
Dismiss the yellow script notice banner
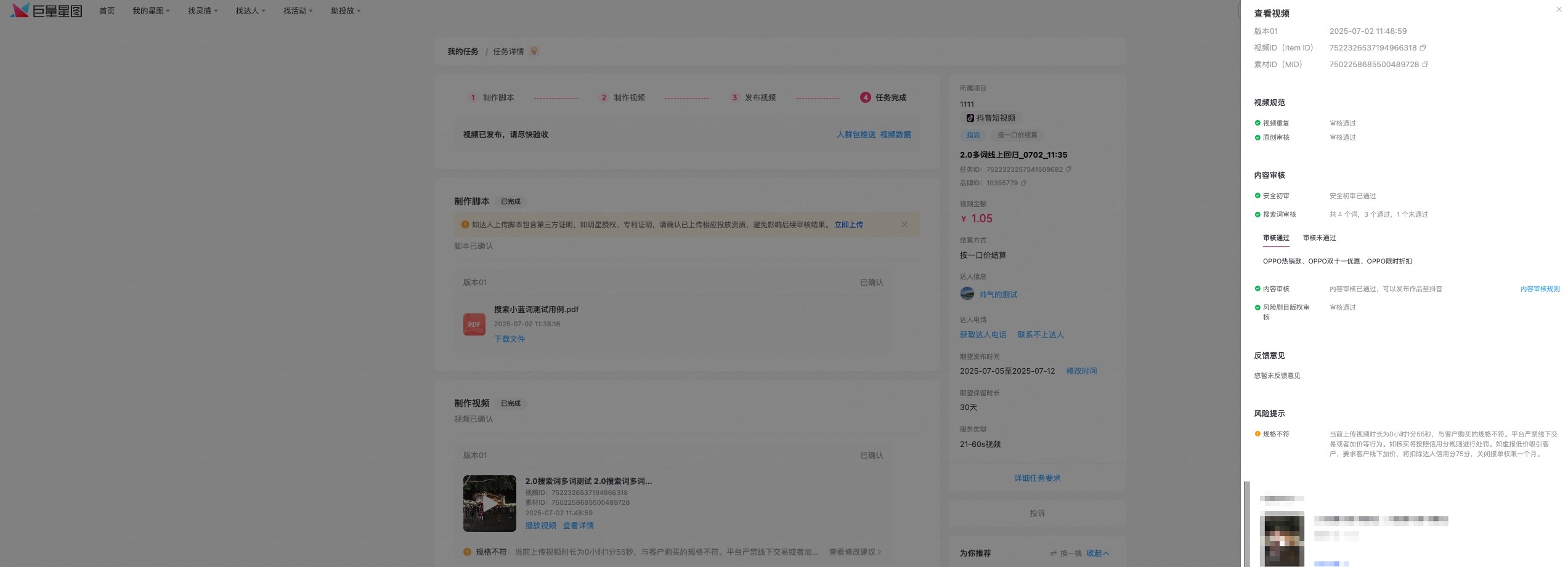(x=904, y=225)
